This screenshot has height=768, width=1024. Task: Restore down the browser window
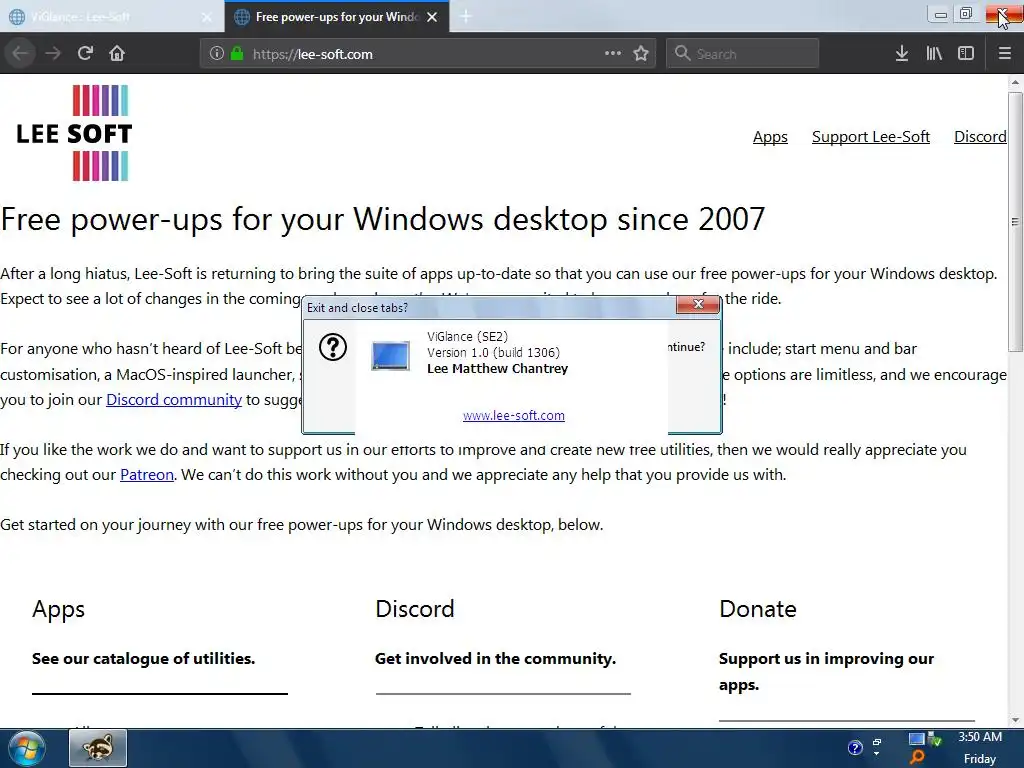click(966, 14)
